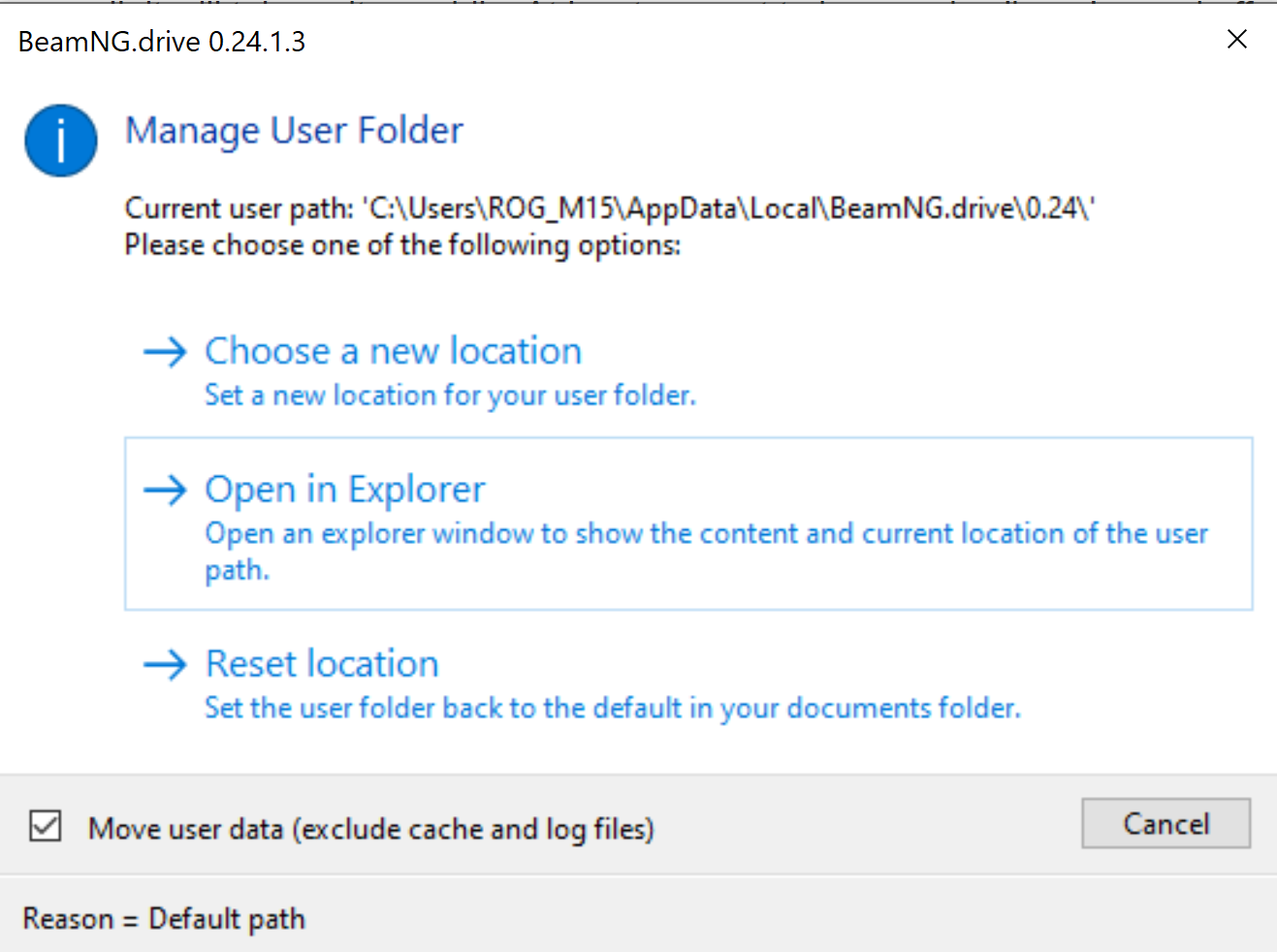Click the 'Manage User Folder' heading
Image resolution: width=1277 pixels, height=952 pixels.
coord(294,131)
